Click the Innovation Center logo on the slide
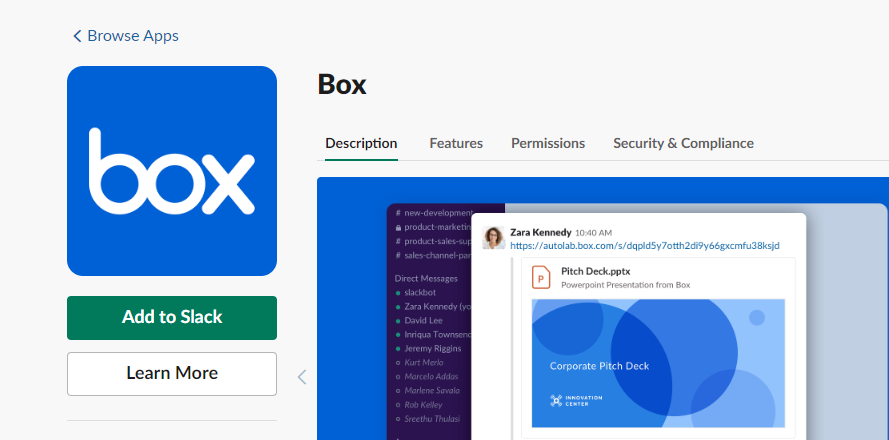Viewport: 889px width, 440px height. (576, 400)
